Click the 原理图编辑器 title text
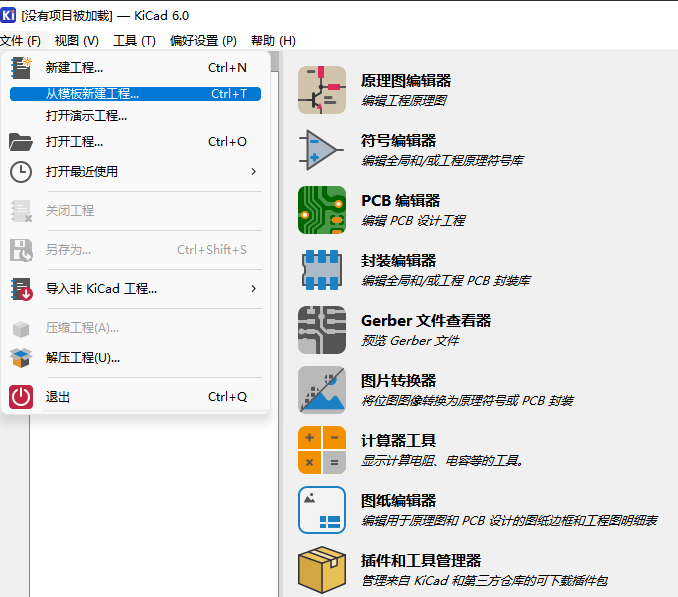This screenshot has height=597, width=678. click(406, 81)
